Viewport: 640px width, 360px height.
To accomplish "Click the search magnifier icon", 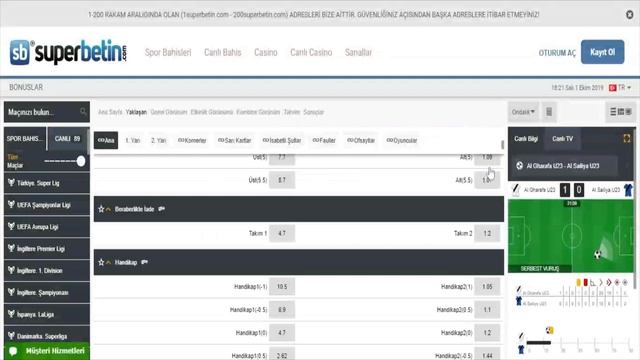I will [x=83, y=111].
